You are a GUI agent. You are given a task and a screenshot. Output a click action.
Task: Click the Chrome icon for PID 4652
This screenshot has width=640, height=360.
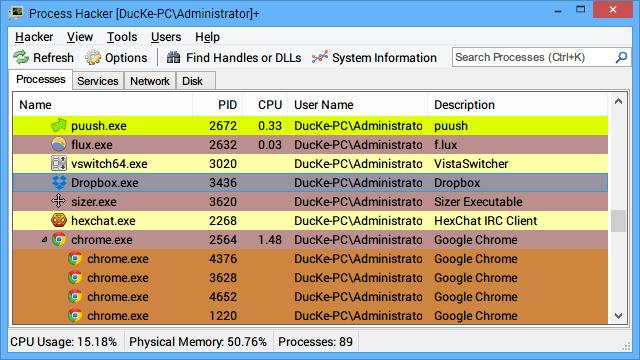[x=75, y=296]
